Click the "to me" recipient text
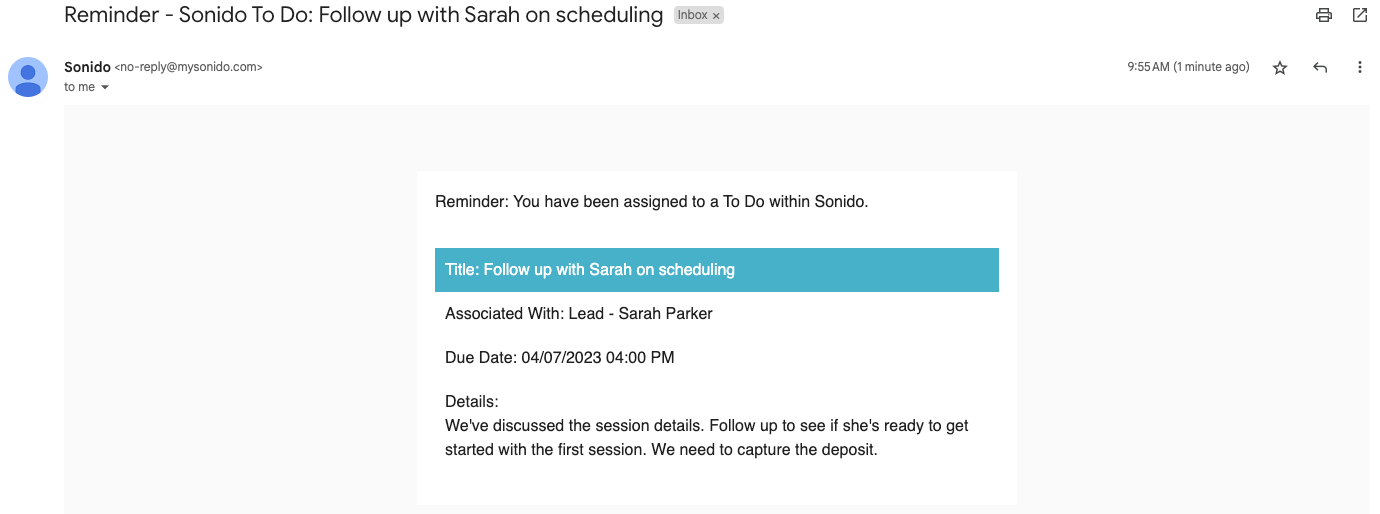 (x=80, y=88)
